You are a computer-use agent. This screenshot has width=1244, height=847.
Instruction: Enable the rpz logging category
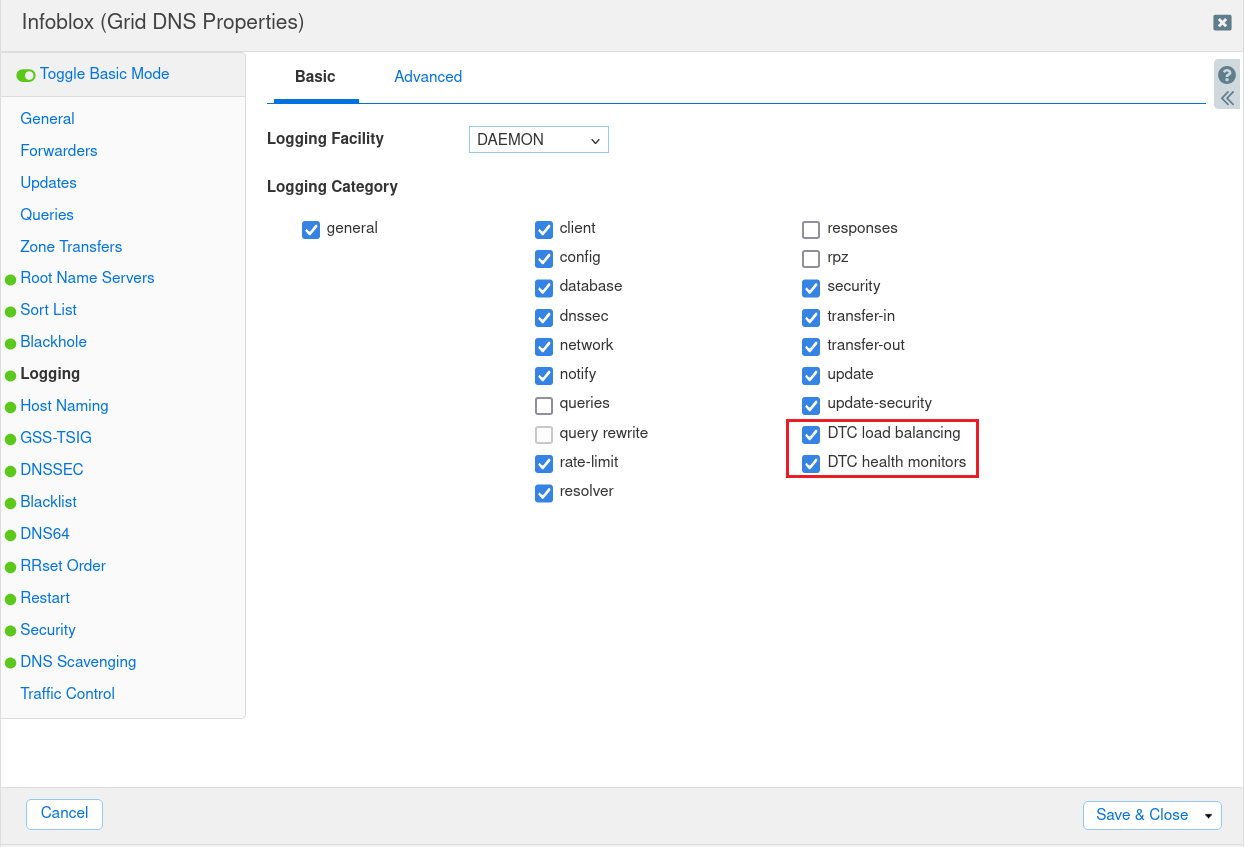811,259
